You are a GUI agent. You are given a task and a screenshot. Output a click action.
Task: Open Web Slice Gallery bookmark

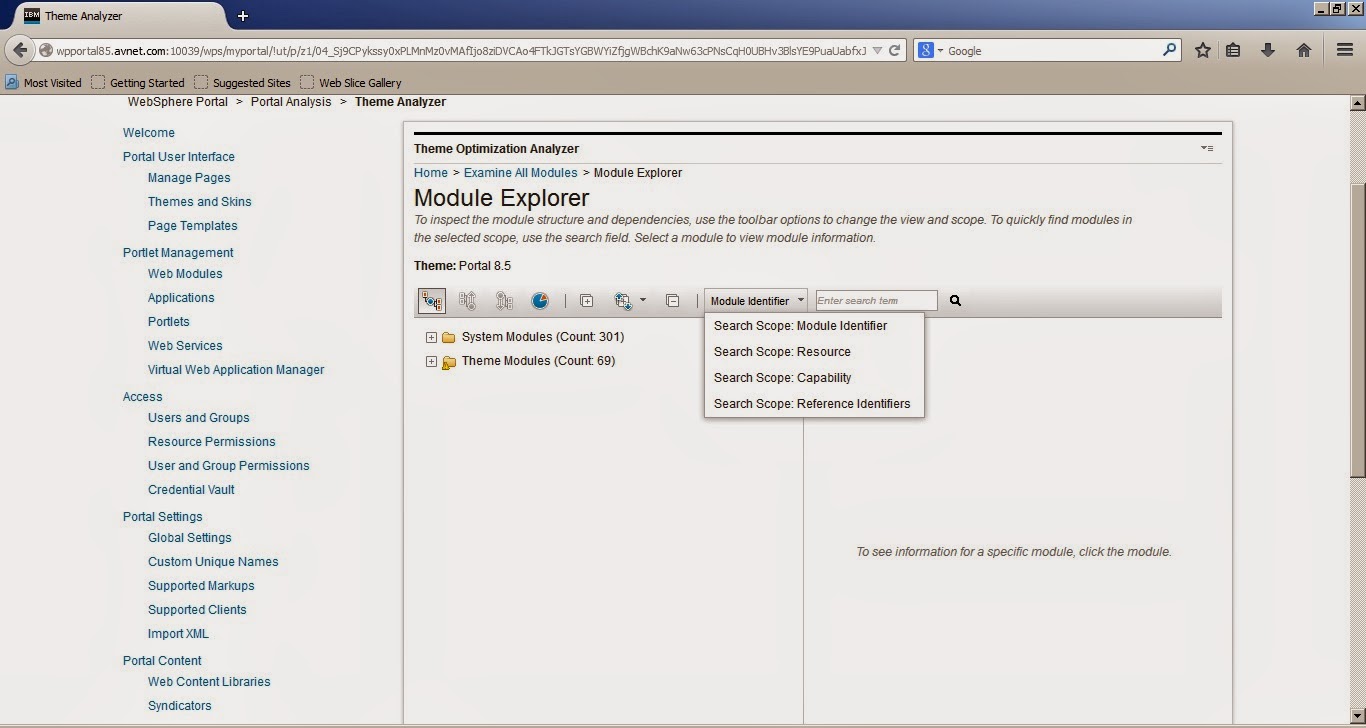click(351, 83)
